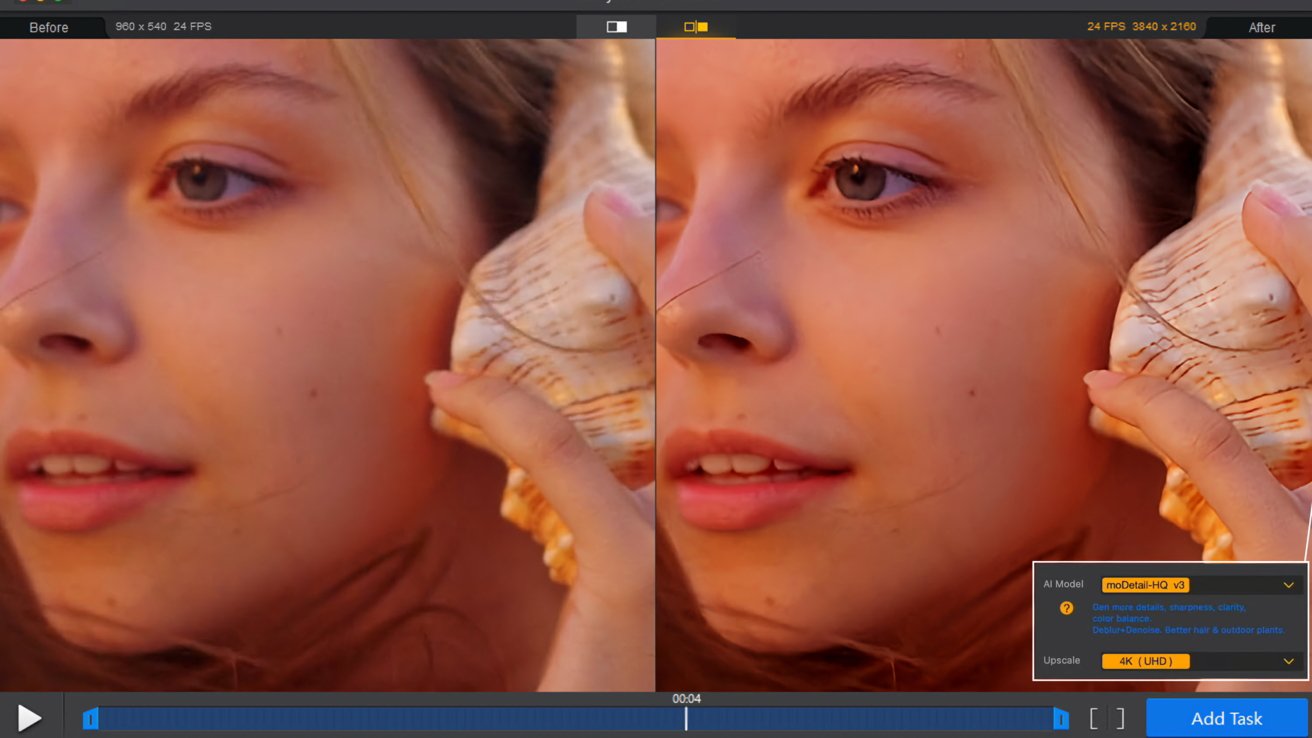Expand the Upscale dropdown arrow

click(x=1288, y=661)
